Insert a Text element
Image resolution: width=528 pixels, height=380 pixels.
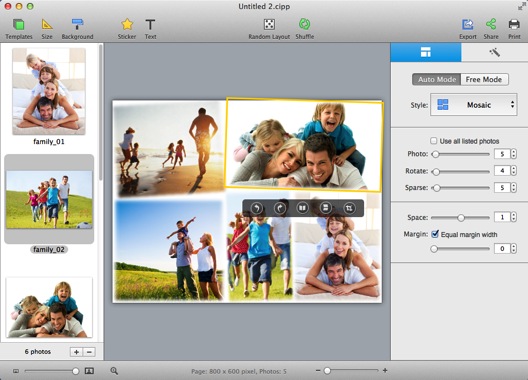150,29
